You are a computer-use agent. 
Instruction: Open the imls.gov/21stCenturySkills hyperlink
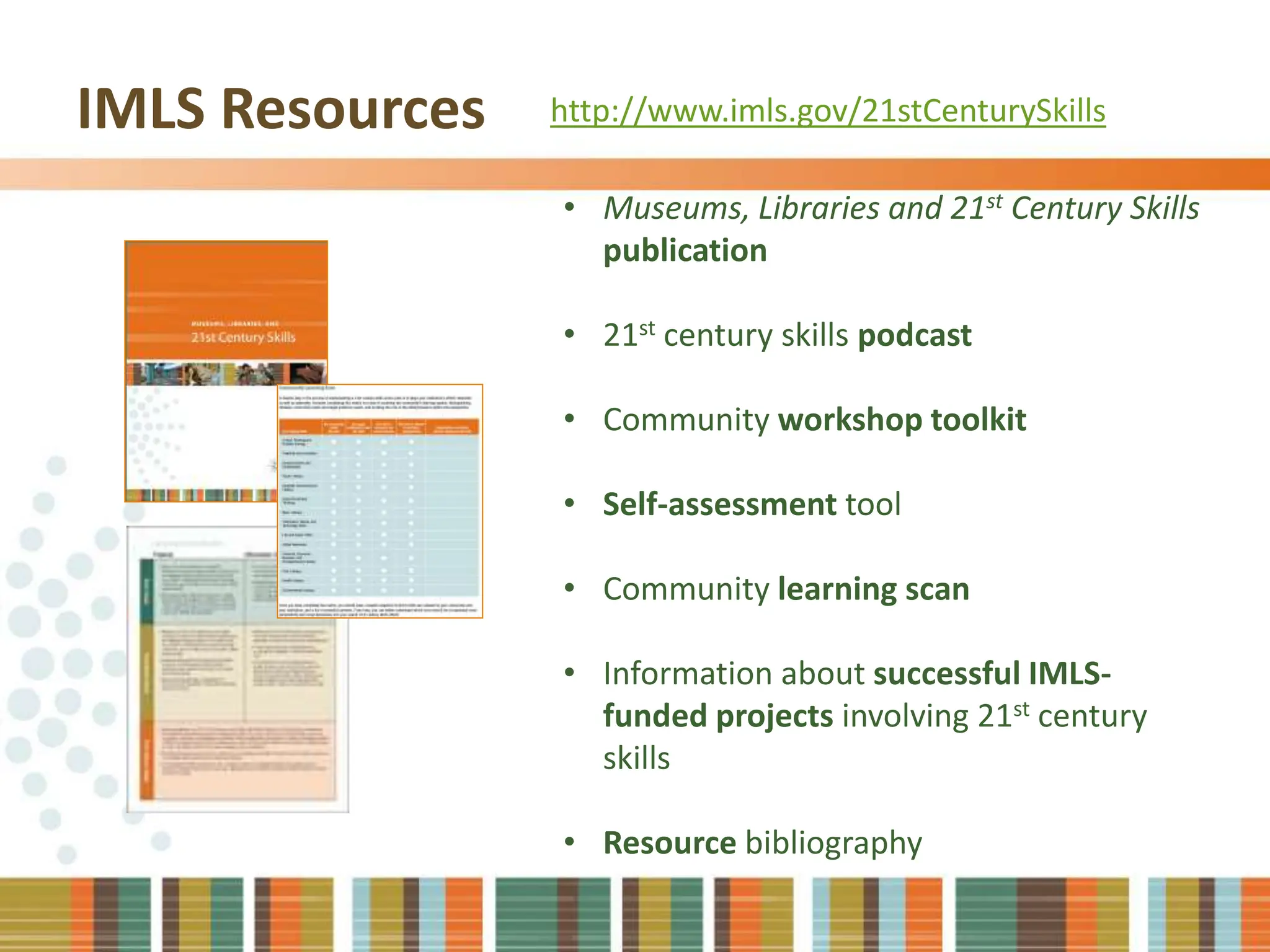tap(828, 111)
